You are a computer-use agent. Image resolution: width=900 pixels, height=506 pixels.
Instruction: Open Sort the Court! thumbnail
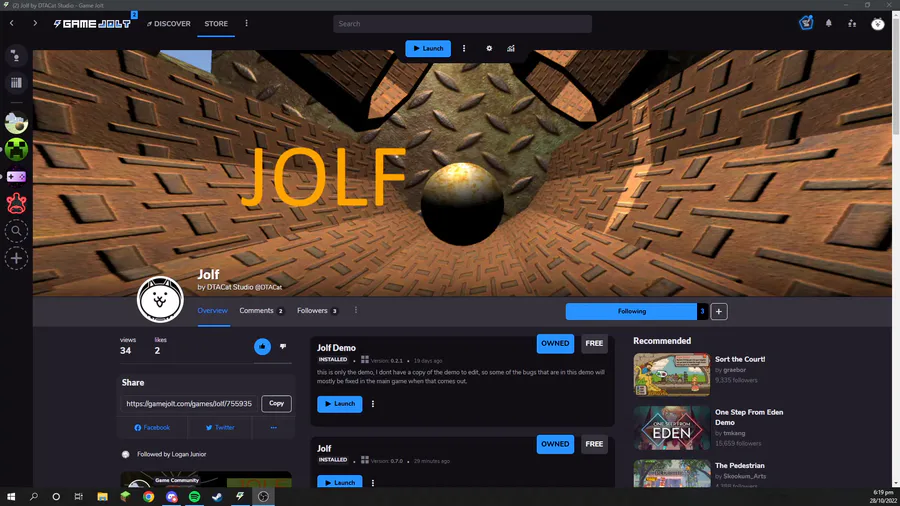pyautogui.click(x=672, y=375)
